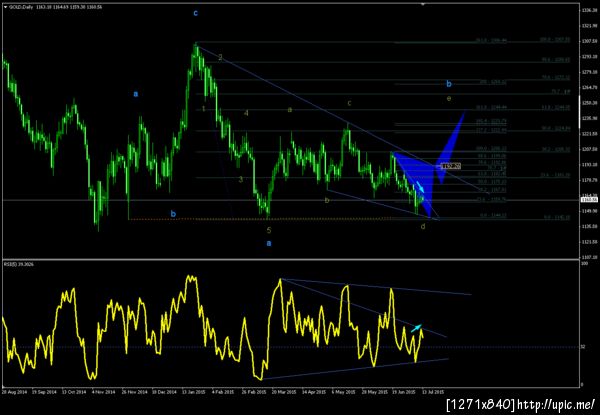Click the chart shift triangle marker on top border
Screen dimensions: 600x415
pyautogui.click(x=423, y=4)
